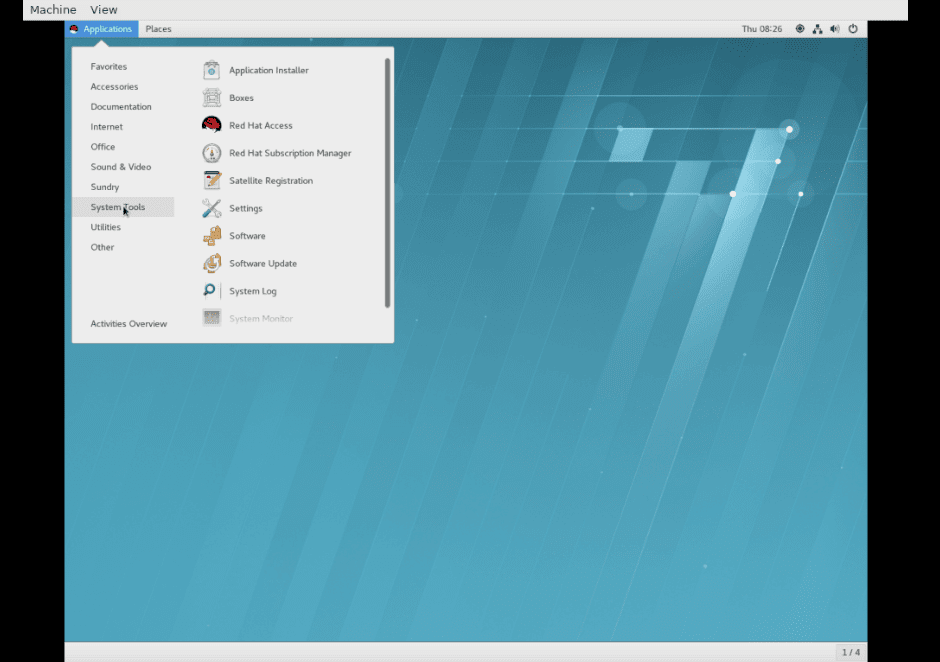Open the View menu
This screenshot has width=940, height=662.
[x=104, y=10]
